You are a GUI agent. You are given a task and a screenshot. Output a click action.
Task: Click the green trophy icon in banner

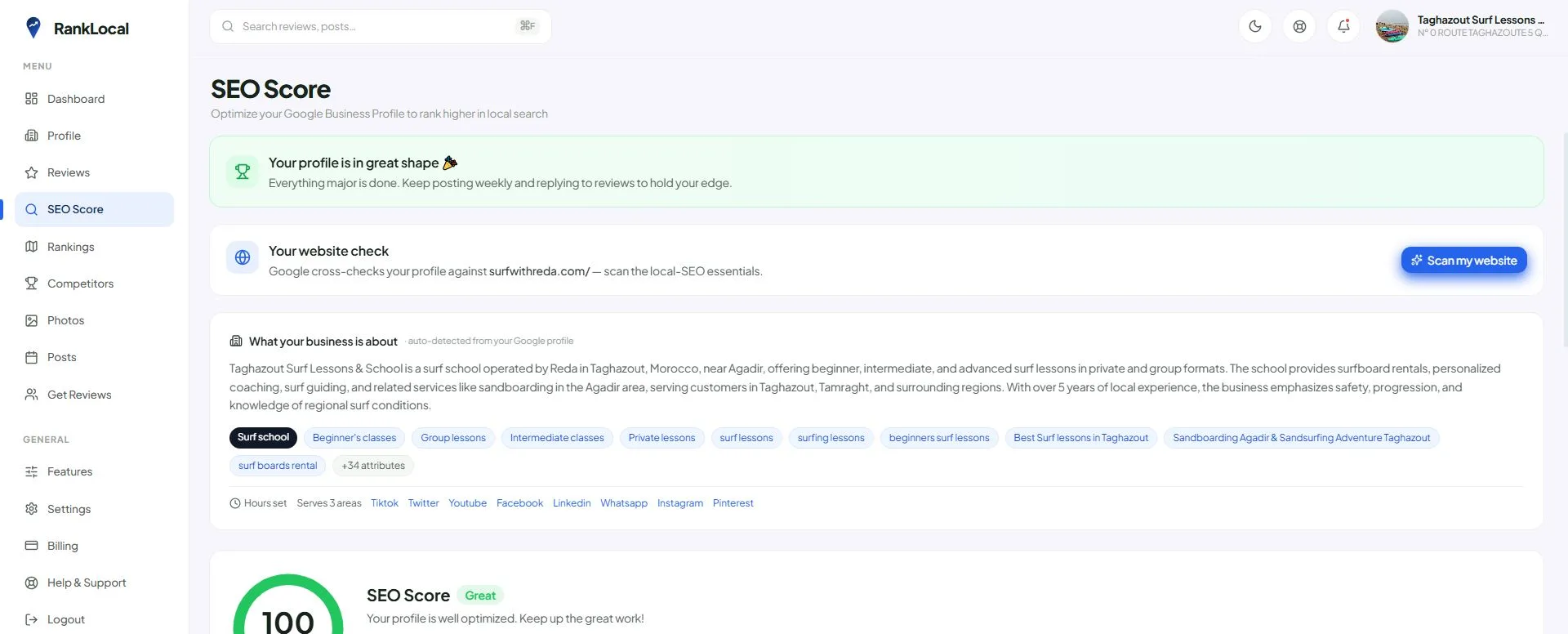(243, 172)
